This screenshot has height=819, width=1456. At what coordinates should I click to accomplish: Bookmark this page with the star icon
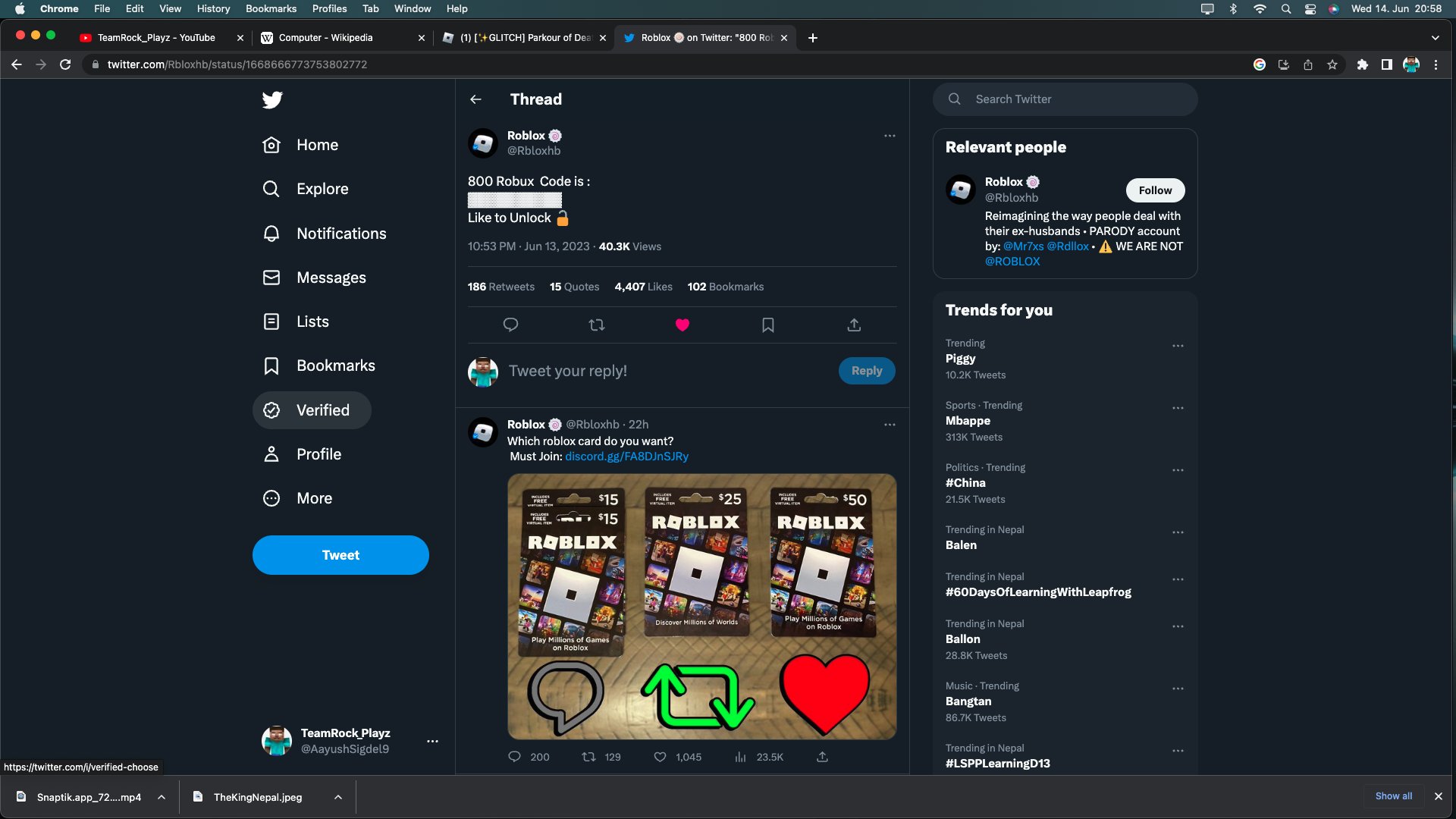tap(1332, 64)
